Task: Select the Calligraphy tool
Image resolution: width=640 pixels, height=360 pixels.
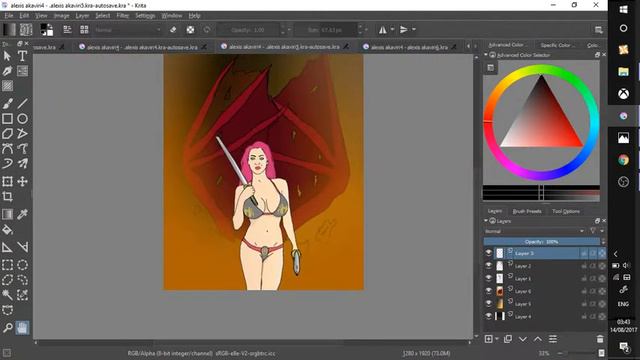Action: 7,71
